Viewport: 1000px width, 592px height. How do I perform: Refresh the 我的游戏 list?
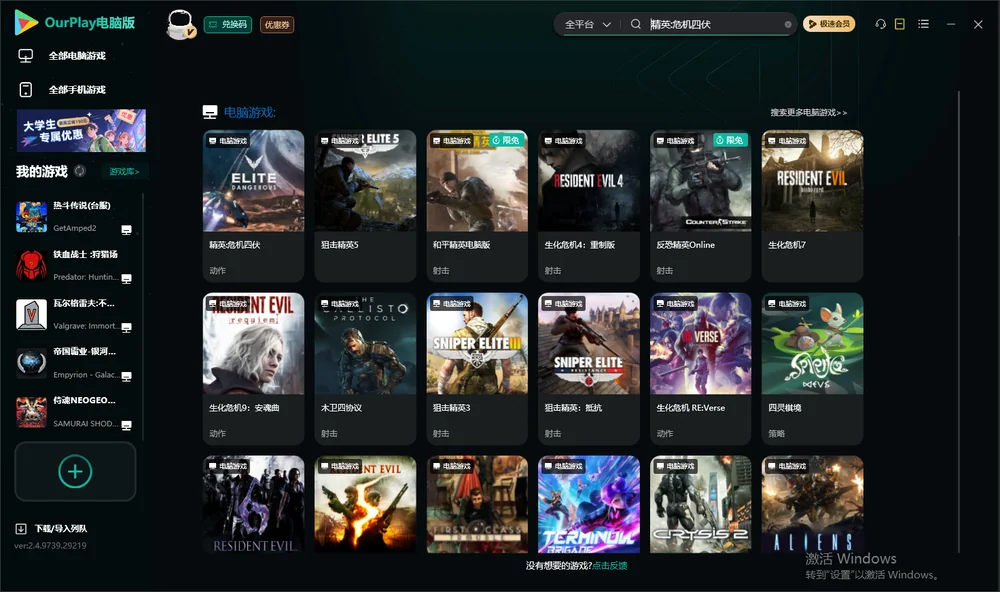[x=80, y=171]
